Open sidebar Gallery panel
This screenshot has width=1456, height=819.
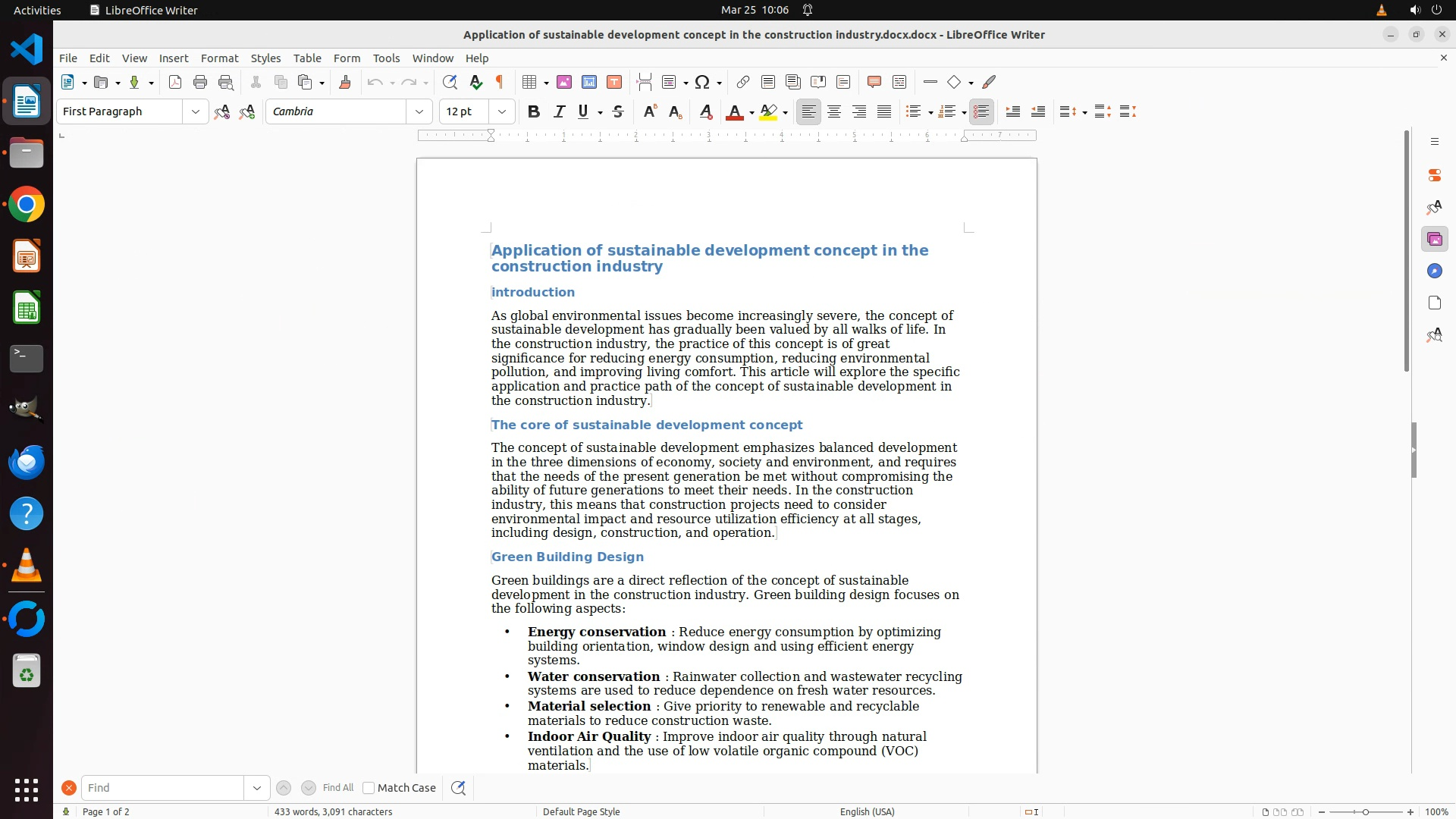[1434, 240]
